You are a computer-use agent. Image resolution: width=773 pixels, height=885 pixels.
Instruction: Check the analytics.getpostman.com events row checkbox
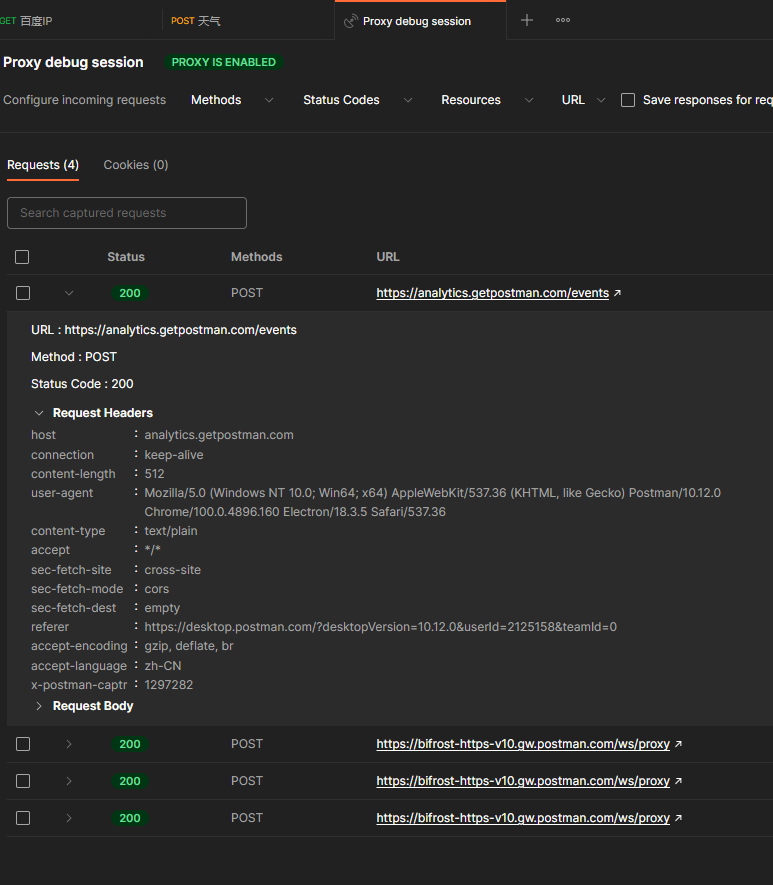point(23,293)
